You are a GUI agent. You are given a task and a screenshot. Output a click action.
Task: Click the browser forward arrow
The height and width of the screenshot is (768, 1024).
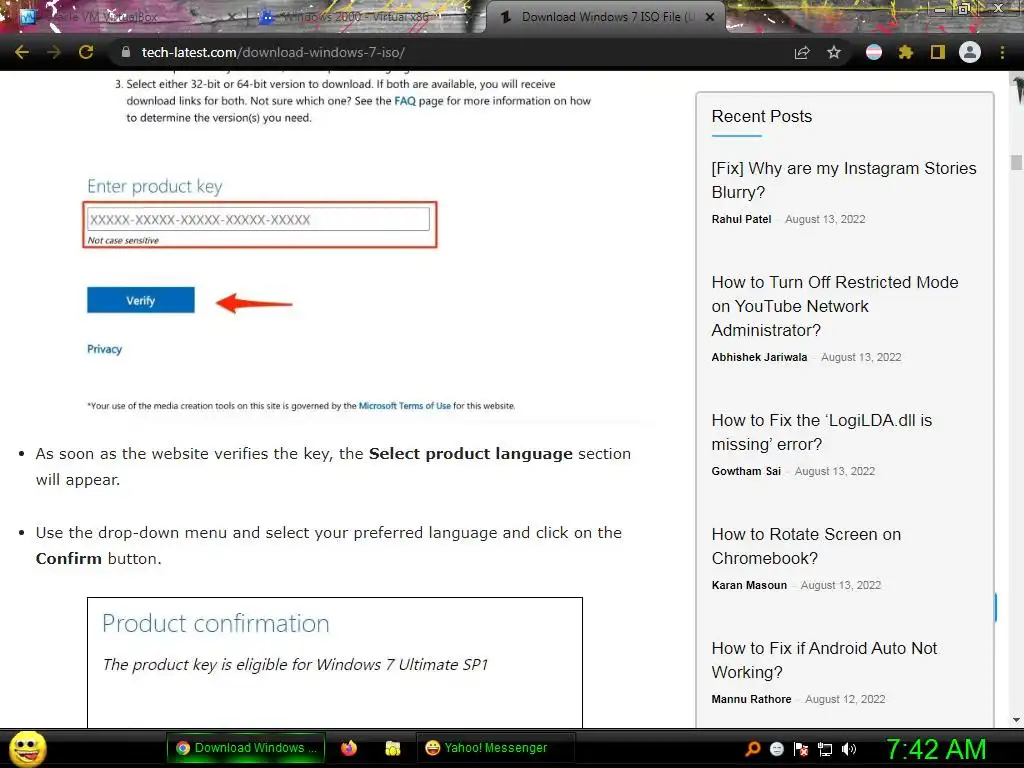[x=54, y=52]
